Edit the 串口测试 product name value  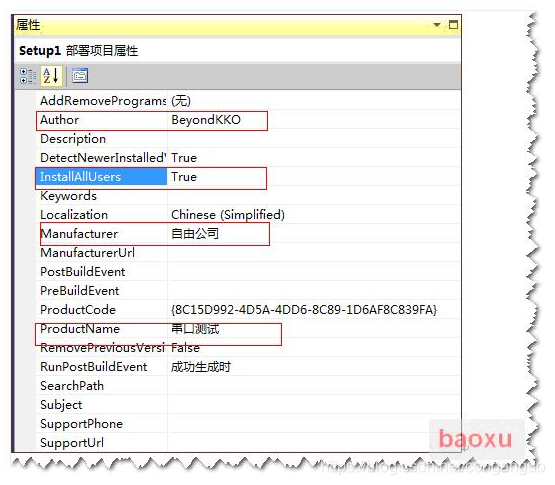pos(195,329)
